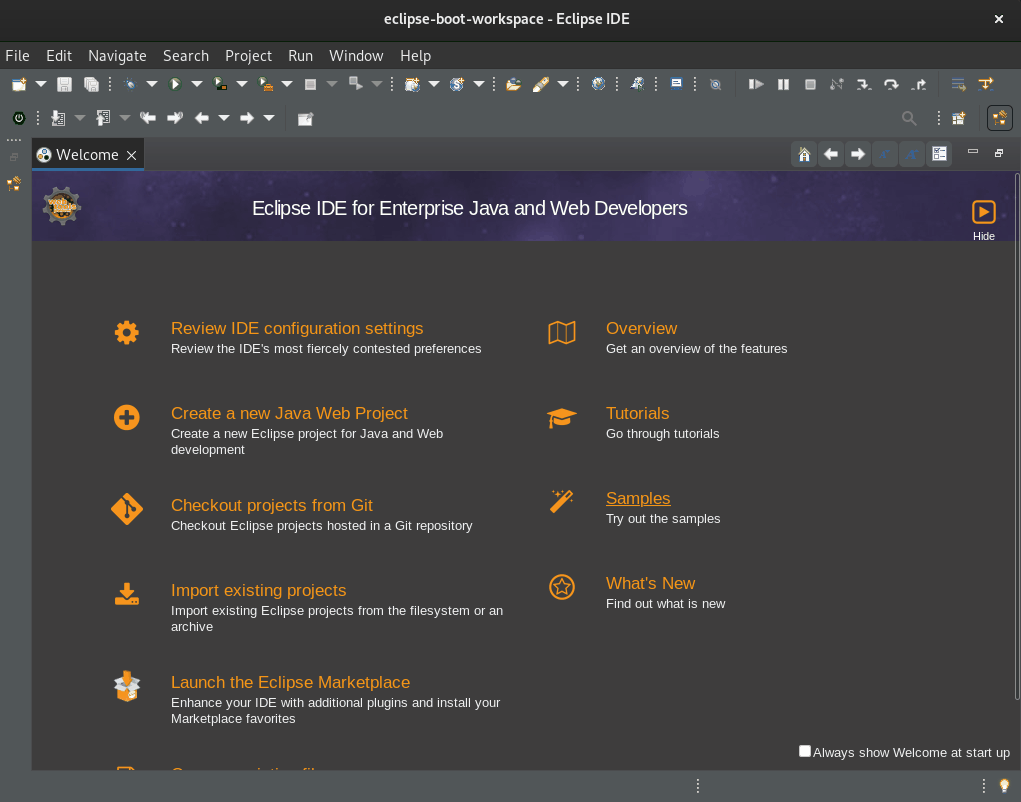The height and width of the screenshot is (802, 1021).
Task: Open the Spring Boot Dashboard power icon
Action: tap(19, 118)
